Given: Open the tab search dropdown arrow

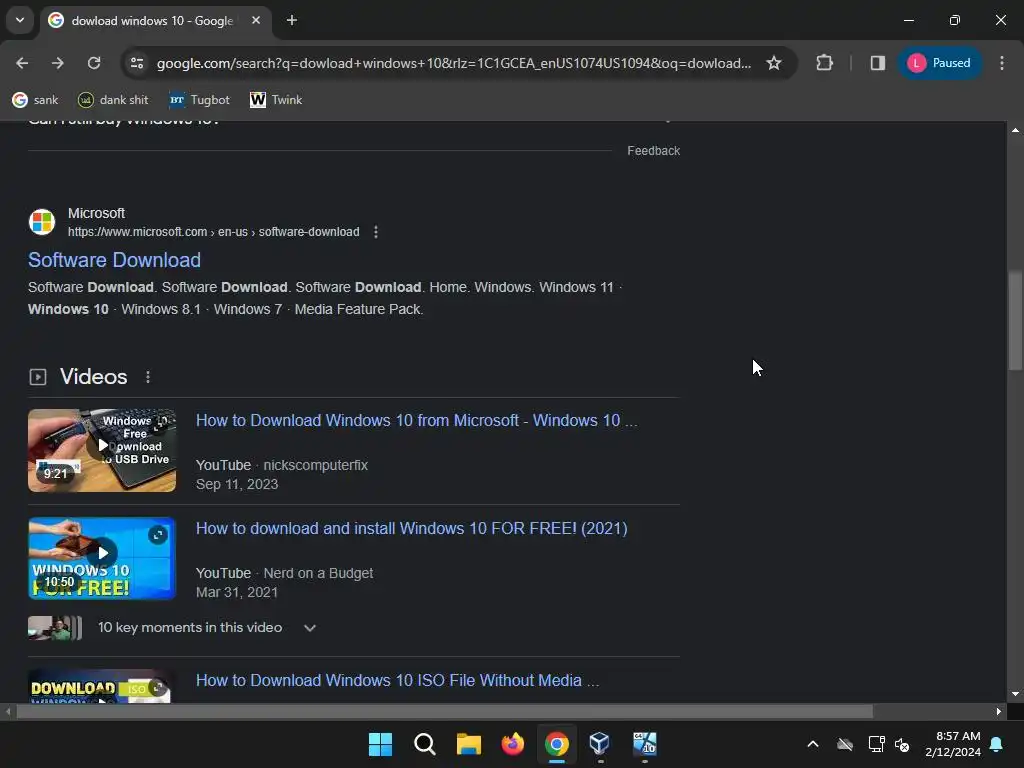Looking at the screenshot, I should point(20,20).
